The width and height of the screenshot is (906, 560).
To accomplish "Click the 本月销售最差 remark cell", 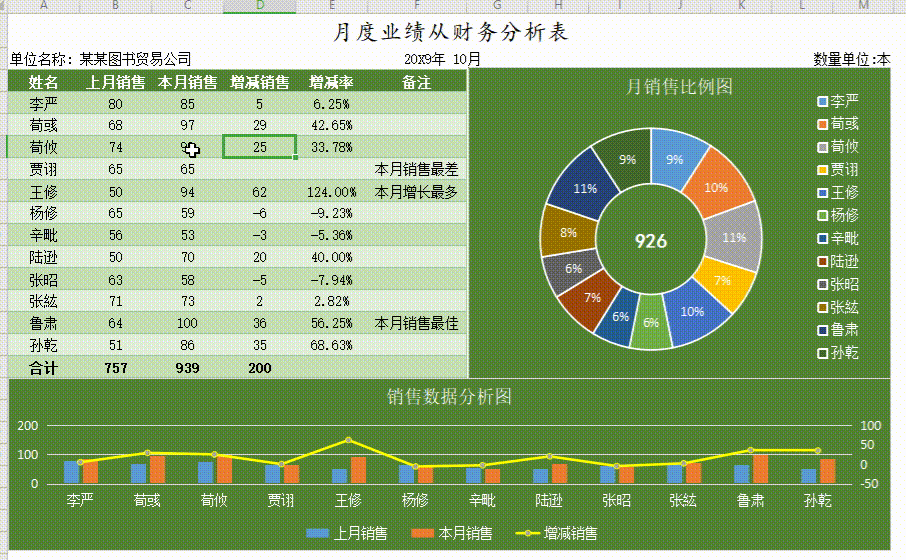I will (416, 169).
